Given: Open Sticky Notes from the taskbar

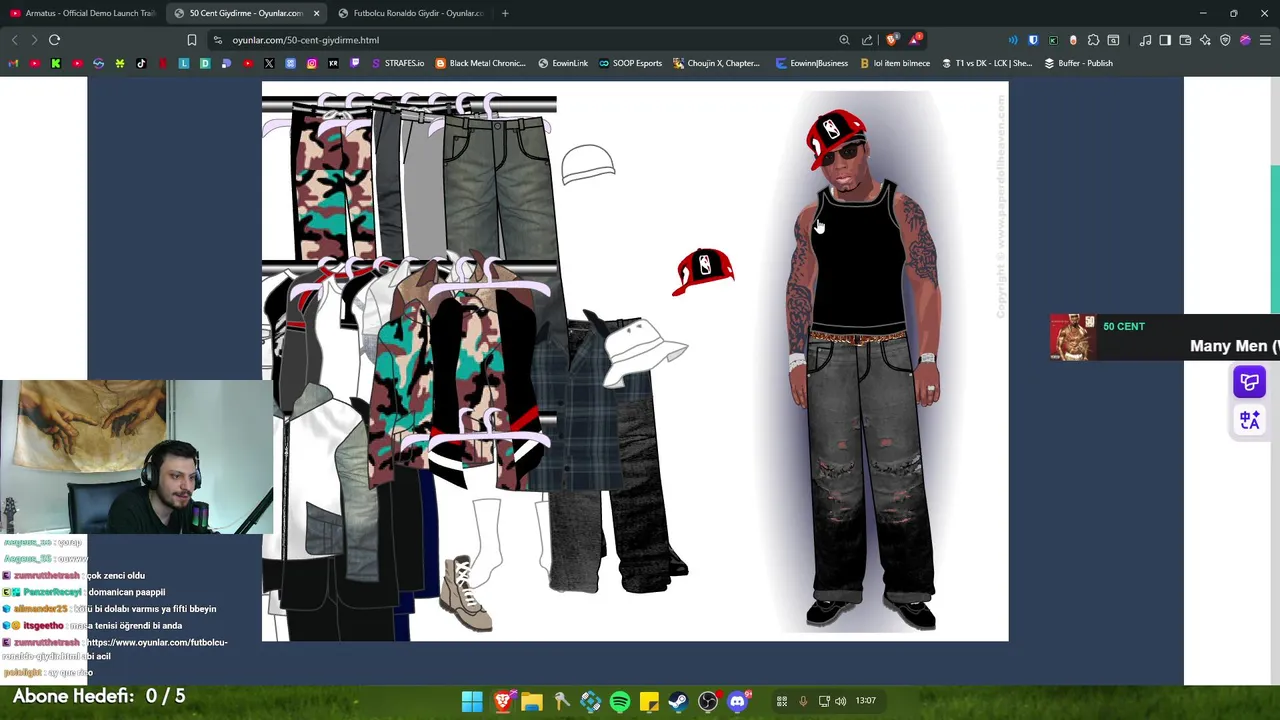Looking at the screenshot, I should click(x=649, y=701).
